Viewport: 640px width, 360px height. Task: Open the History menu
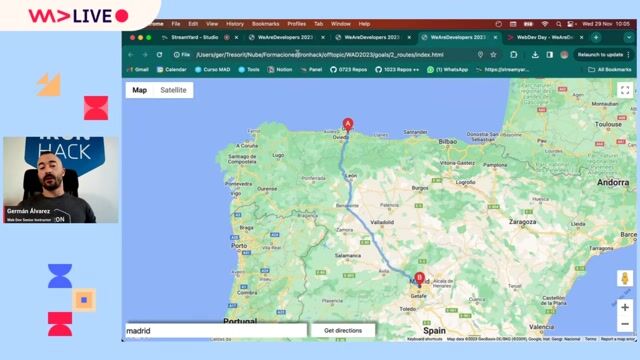[235, 24]
